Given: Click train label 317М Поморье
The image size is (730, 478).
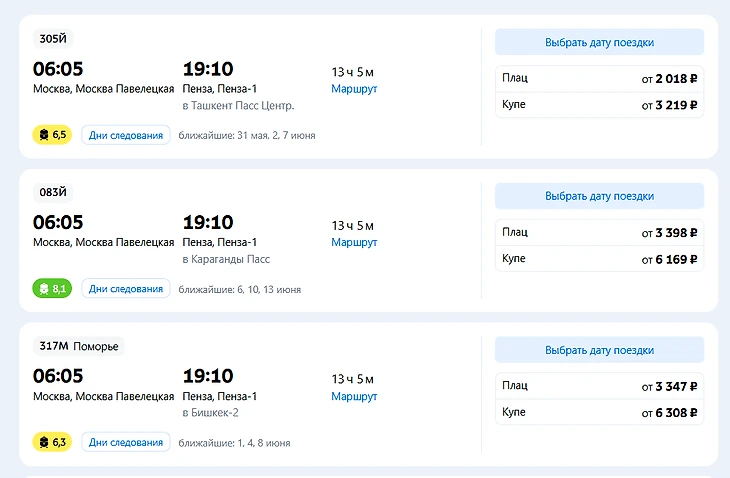Looking at the screenshot, I should point(78,346).
